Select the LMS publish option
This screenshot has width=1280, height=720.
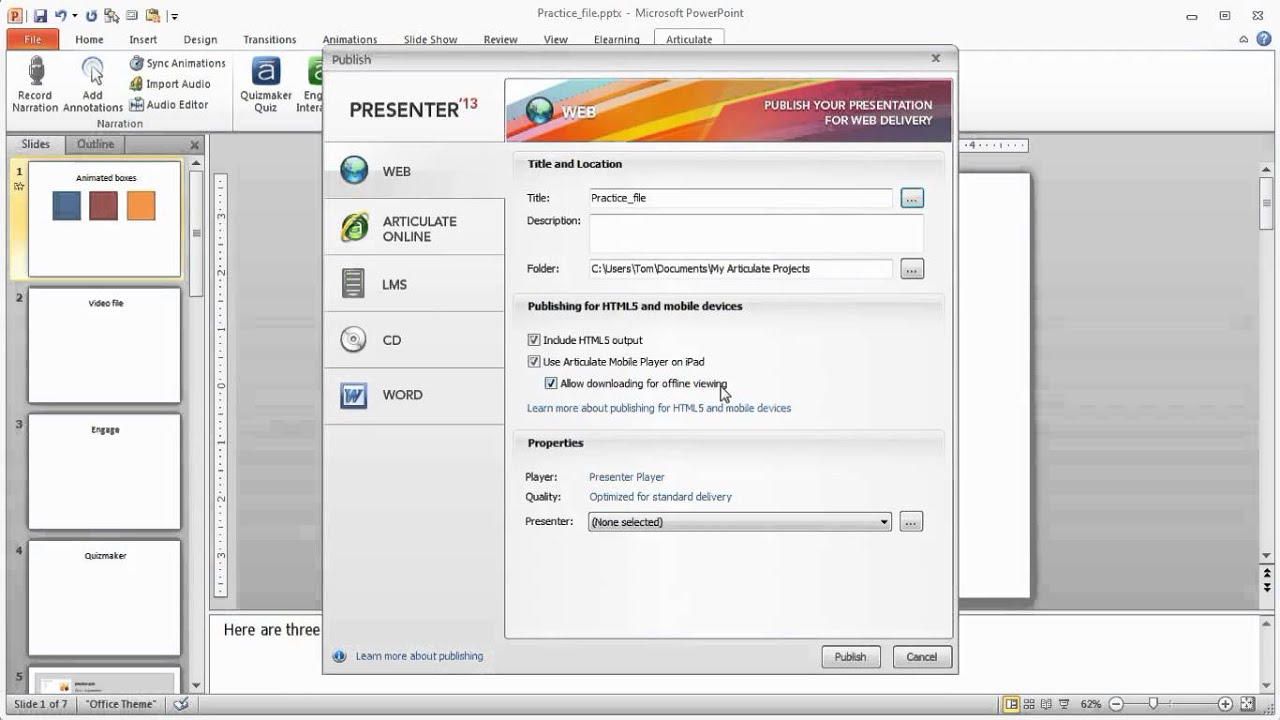click(x=414, y=284)
